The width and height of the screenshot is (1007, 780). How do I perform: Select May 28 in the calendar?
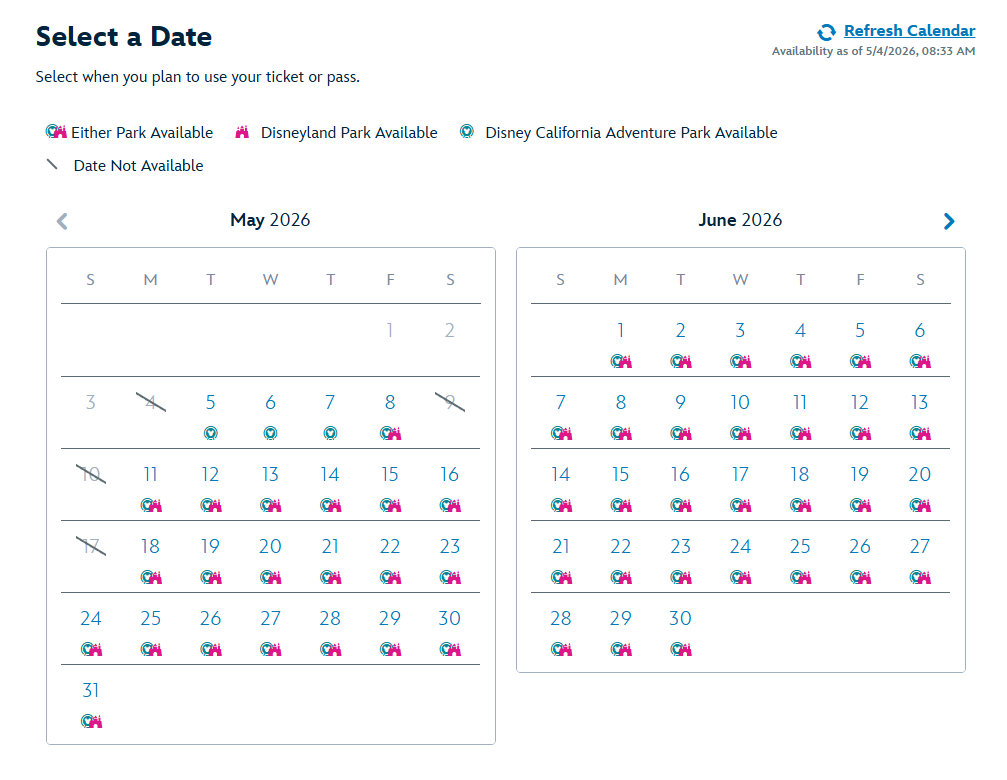pyautogui.click(x=330, y=618)
